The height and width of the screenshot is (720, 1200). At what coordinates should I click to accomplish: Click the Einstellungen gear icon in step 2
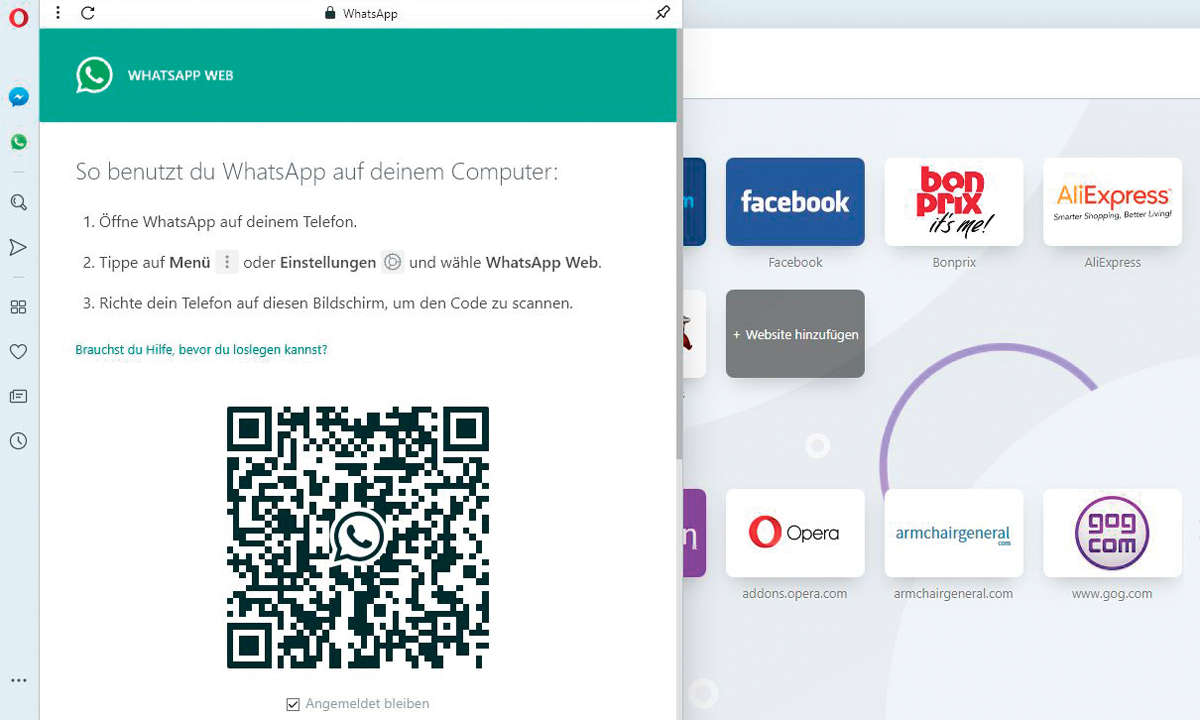pyautogui.click(x=393, y=262)
